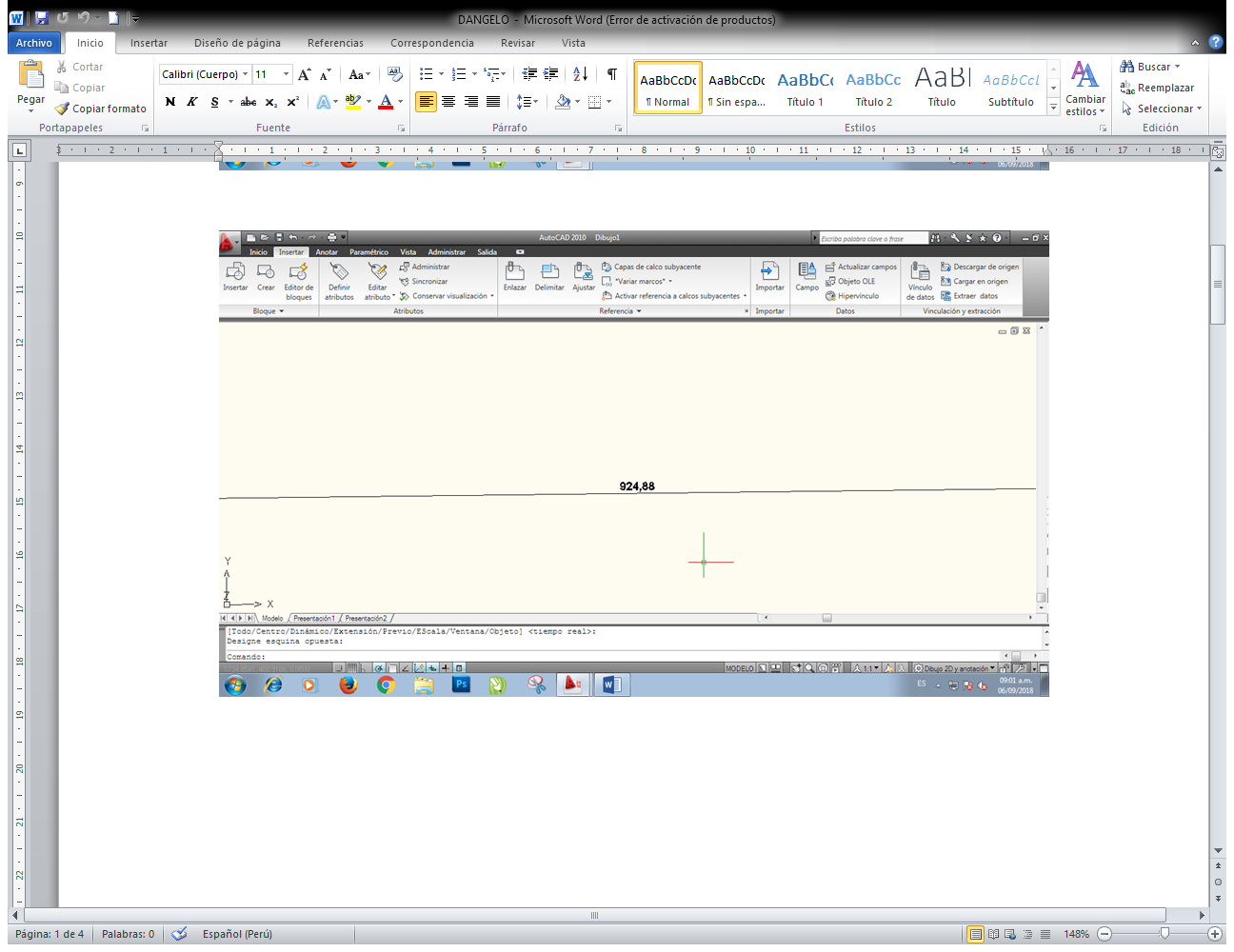Open Word help question mark icon
The width and height of the screenshot is (1234, 952).
[1216, 43]
